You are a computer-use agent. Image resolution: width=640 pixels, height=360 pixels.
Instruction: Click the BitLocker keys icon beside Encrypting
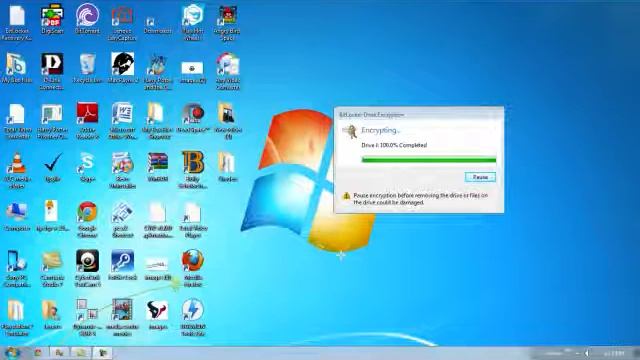[350, 131]
